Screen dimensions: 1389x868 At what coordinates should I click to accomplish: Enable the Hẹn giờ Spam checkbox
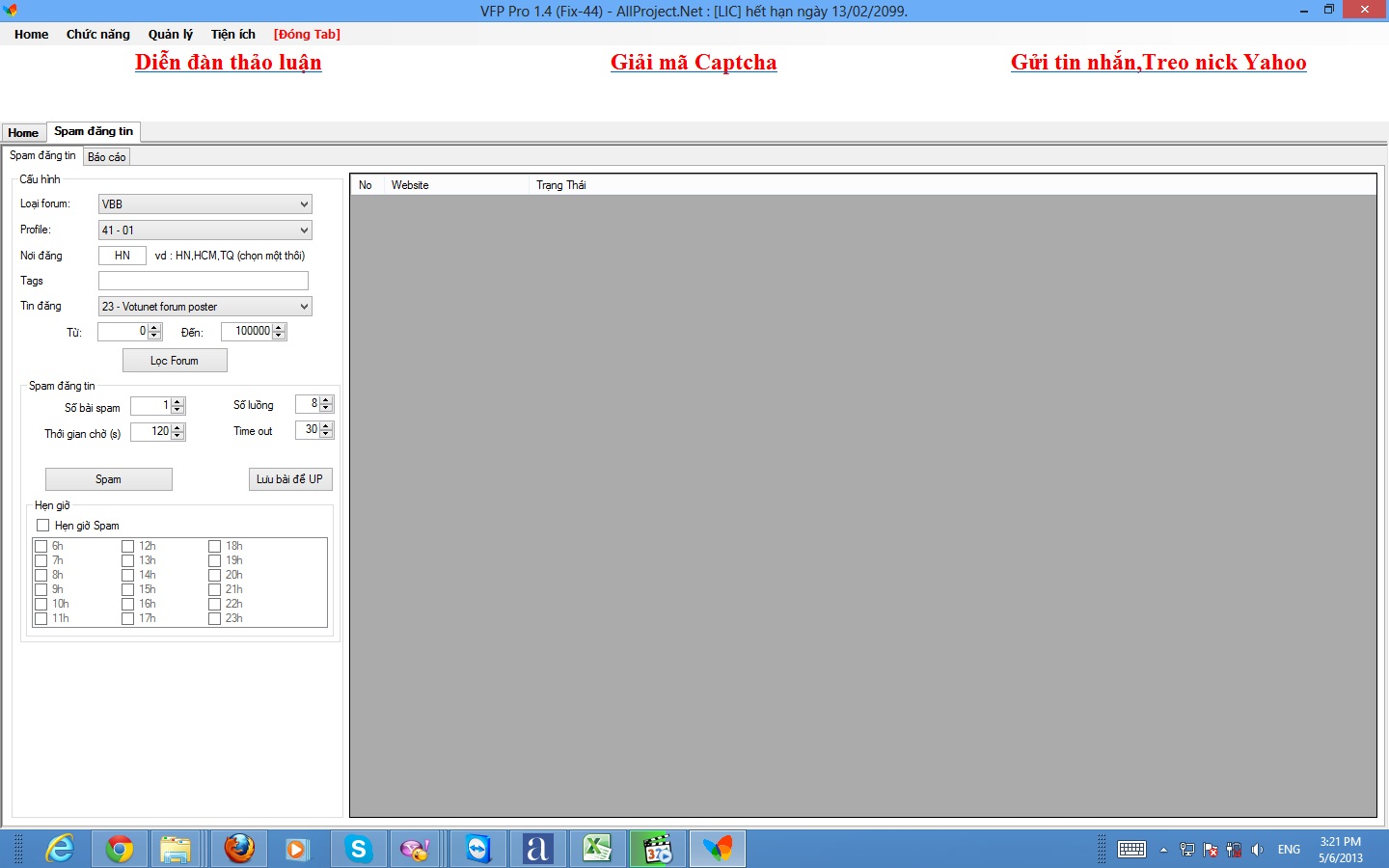click(42, 526)
